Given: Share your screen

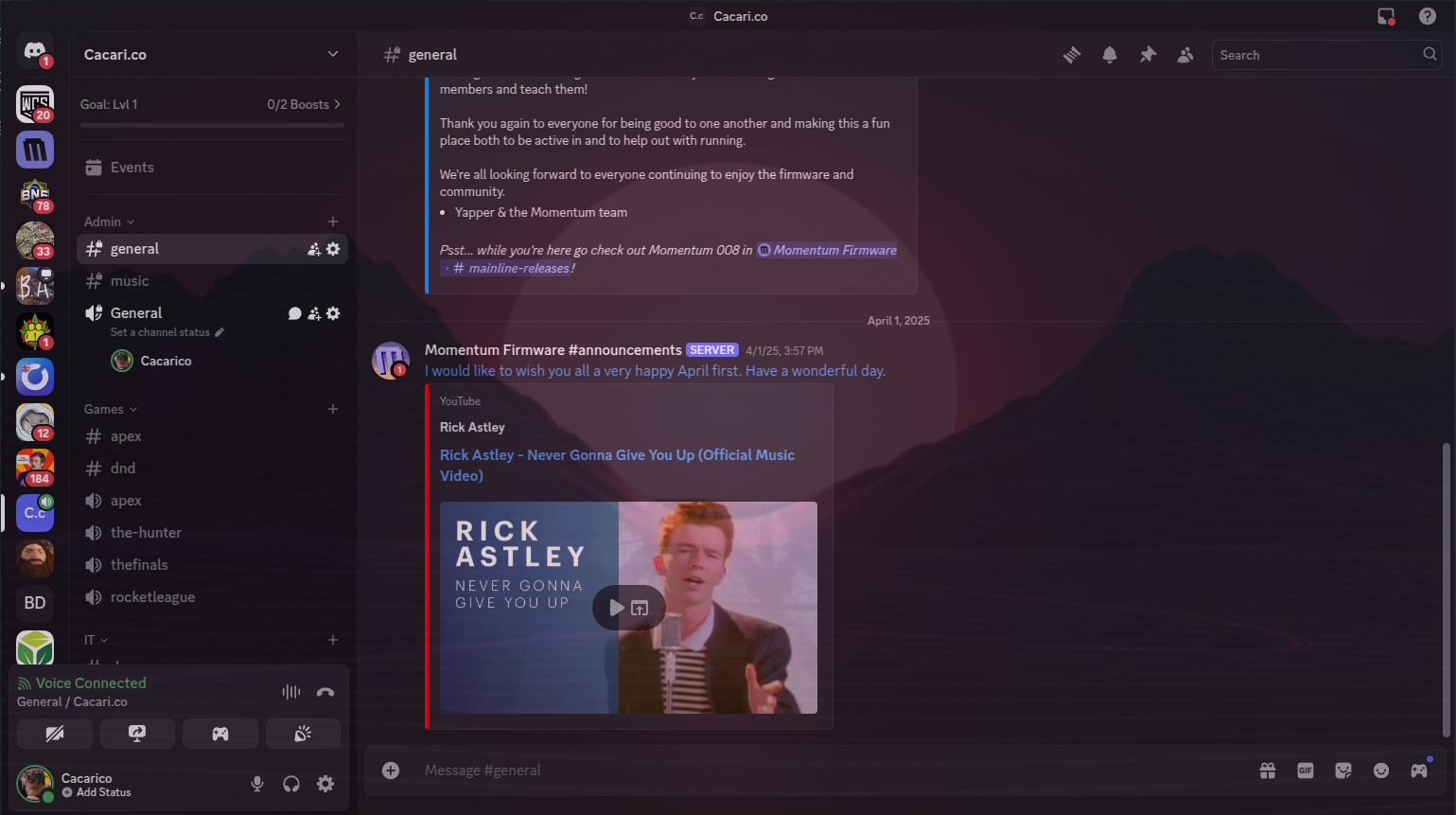Looking at the screenshot, I should [137, 734].
